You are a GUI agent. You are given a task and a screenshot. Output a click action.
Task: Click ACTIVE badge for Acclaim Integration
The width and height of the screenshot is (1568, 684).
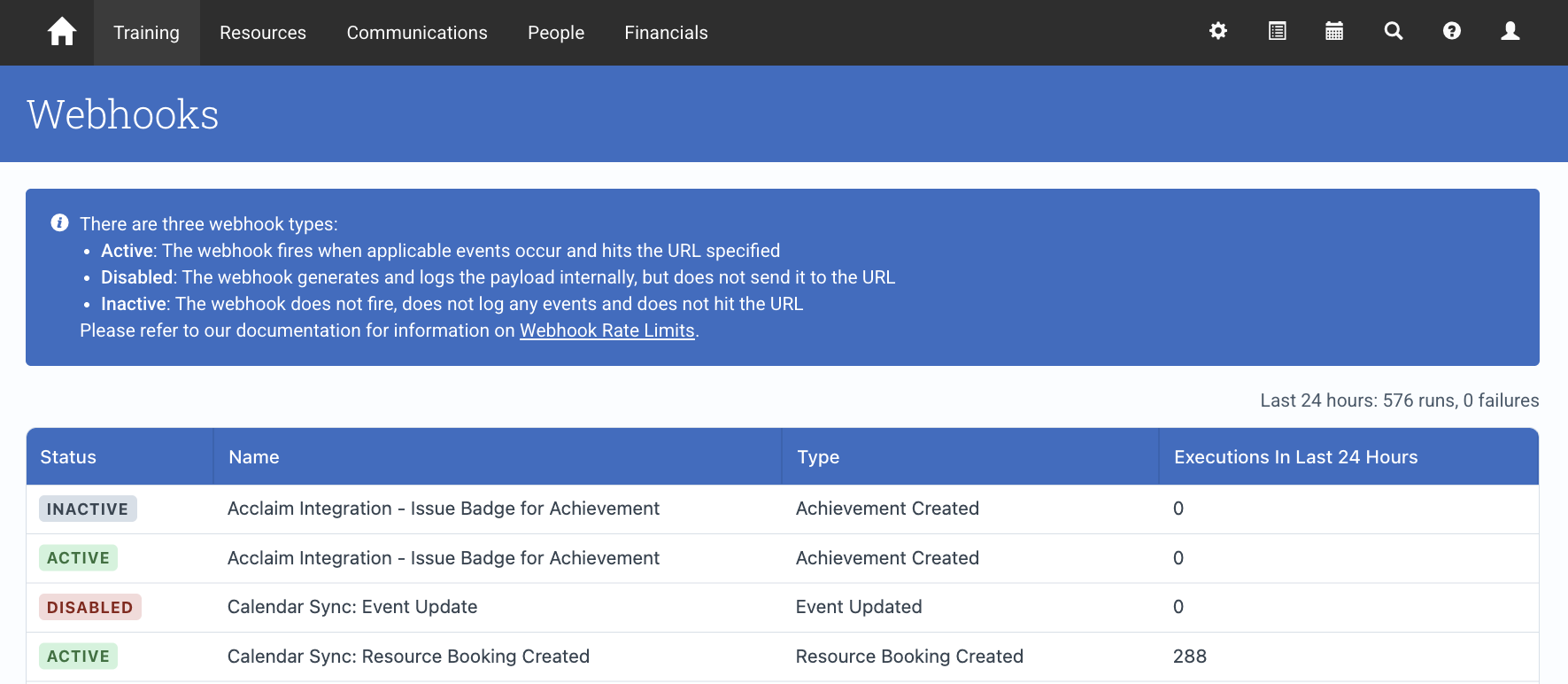[78, 558]
